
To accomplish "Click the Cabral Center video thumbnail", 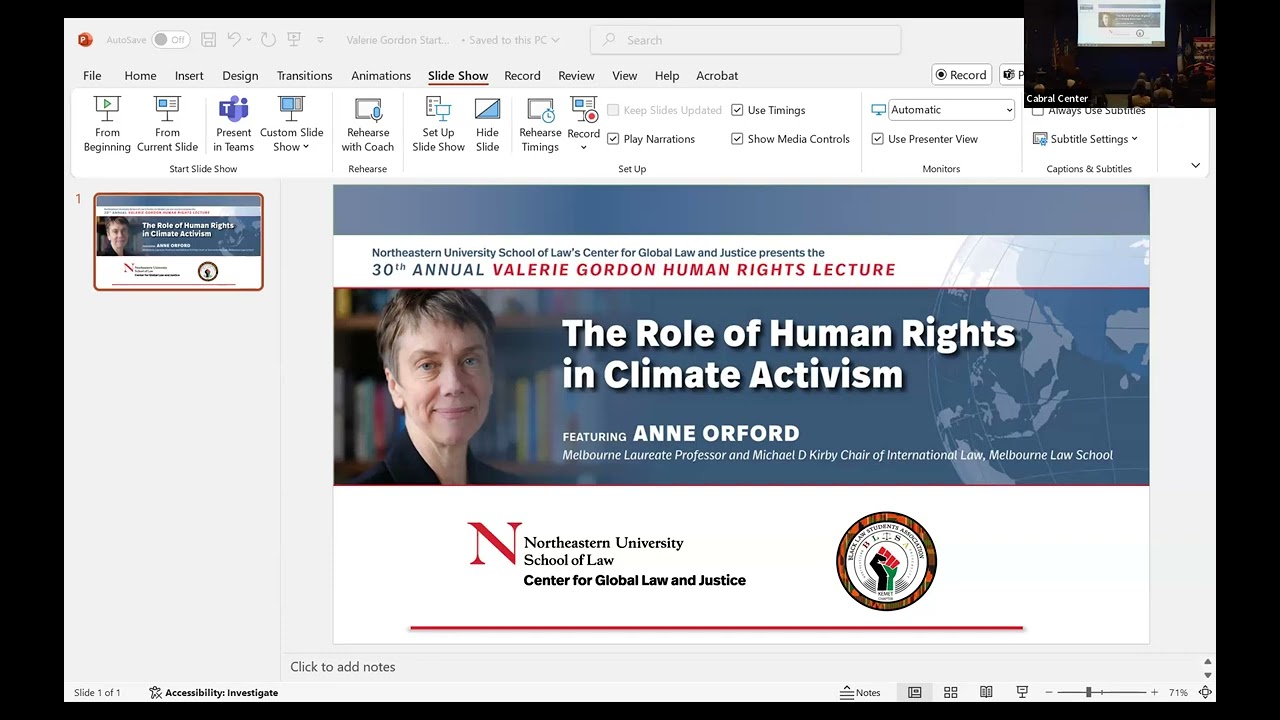I will click(1120, 52).
